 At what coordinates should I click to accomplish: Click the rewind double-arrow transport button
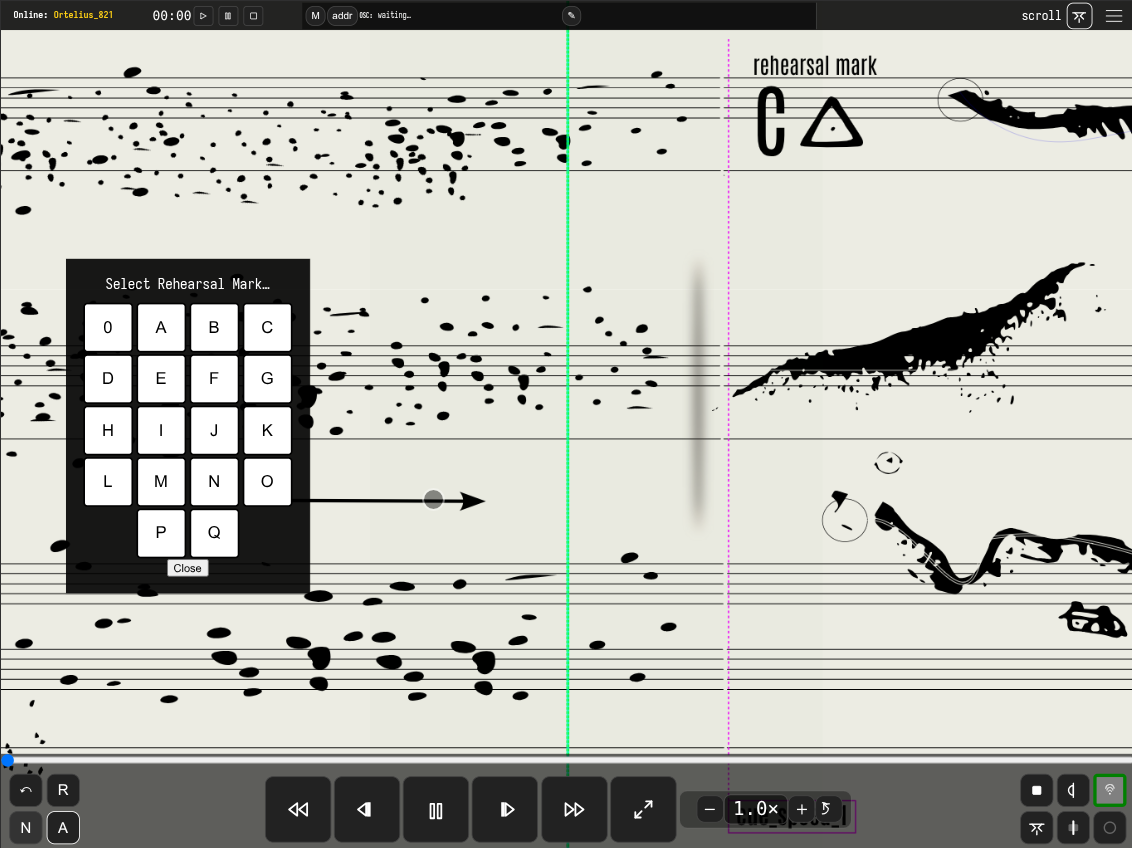[298, 810]
